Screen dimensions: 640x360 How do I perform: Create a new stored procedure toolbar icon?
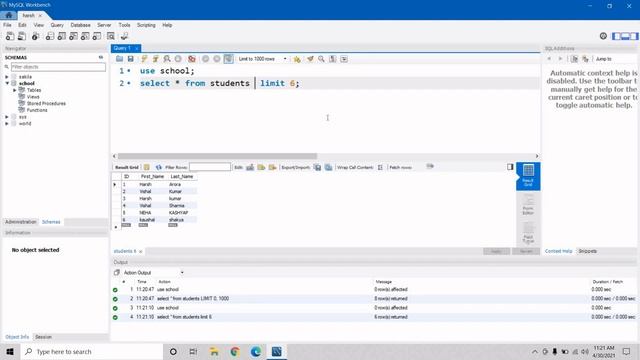85,36
